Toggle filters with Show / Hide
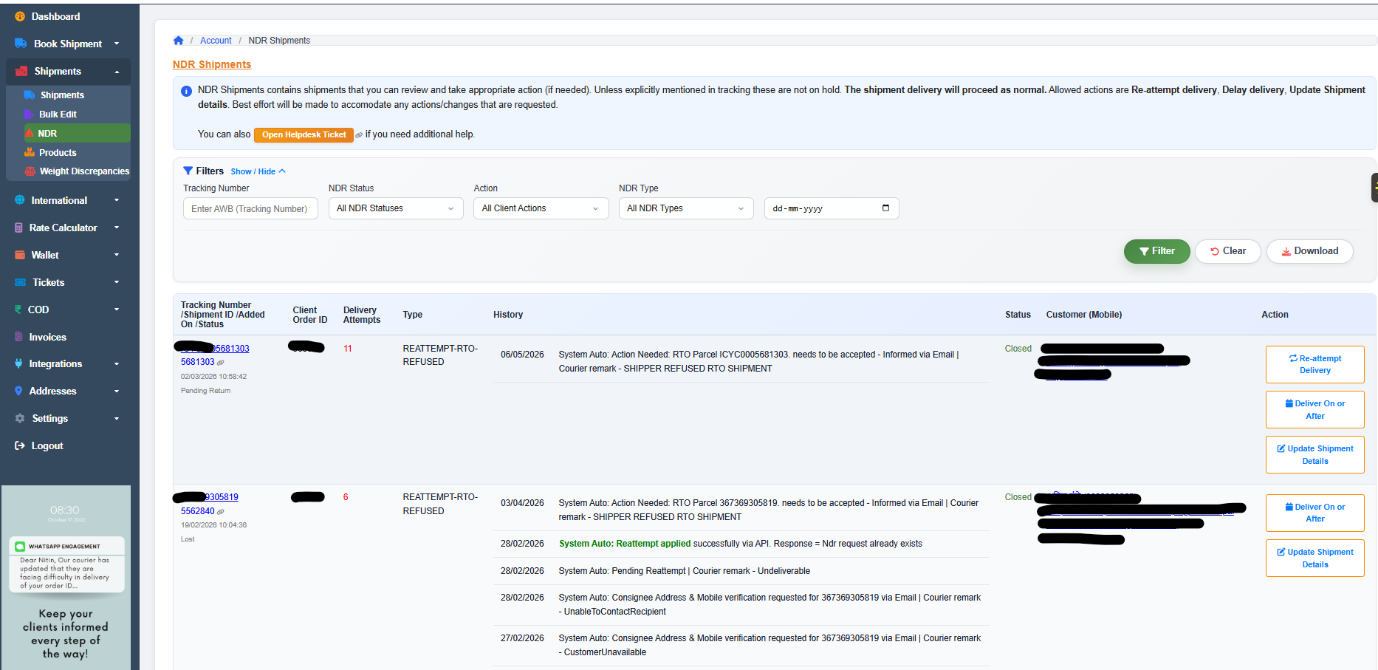The width and height of the screenshot is (1378, 670). coord(258,171)
